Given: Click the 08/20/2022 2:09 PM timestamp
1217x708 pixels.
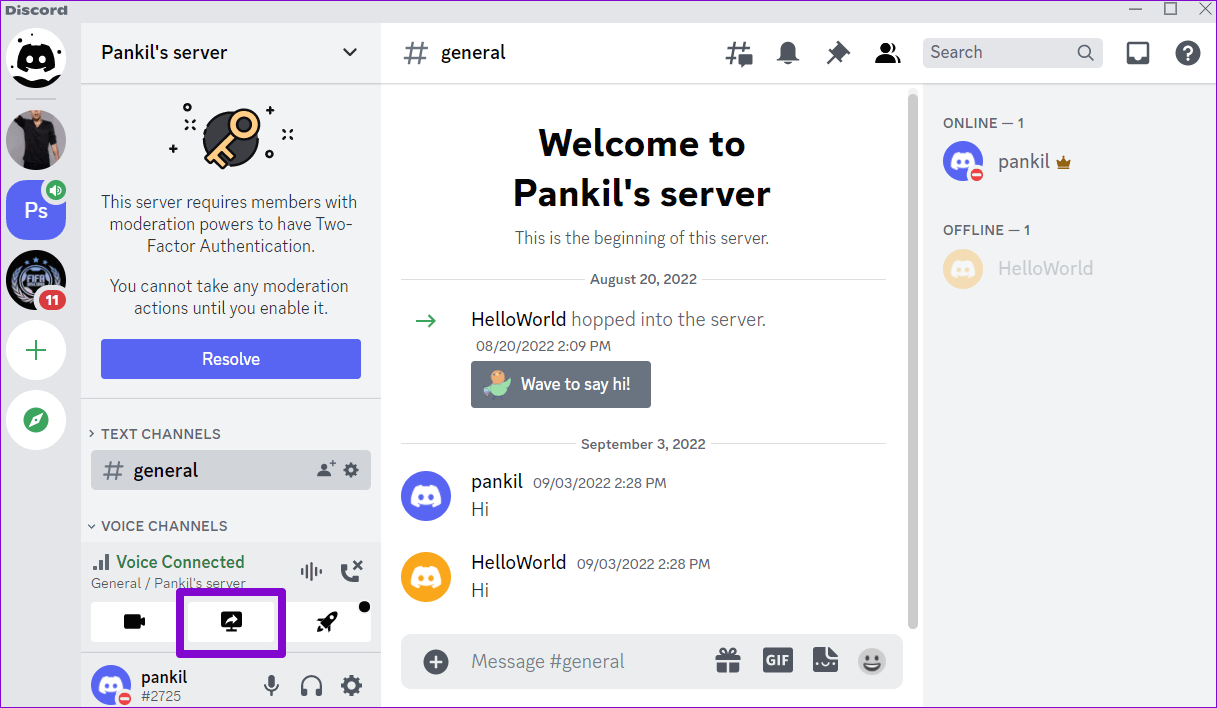Looking at the screenshot, I should click(x=543, y=346).
